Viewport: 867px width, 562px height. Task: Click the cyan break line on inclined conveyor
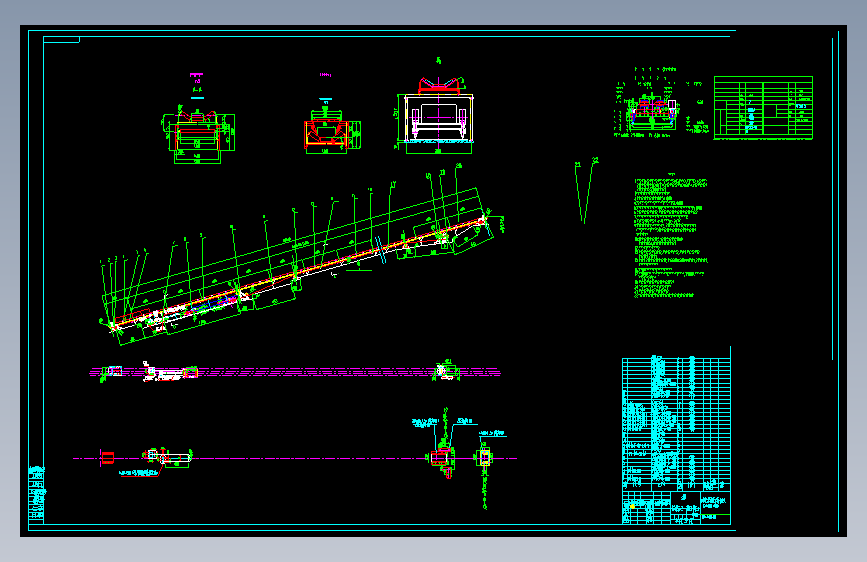pyautogui.click(x=380, y=250)
